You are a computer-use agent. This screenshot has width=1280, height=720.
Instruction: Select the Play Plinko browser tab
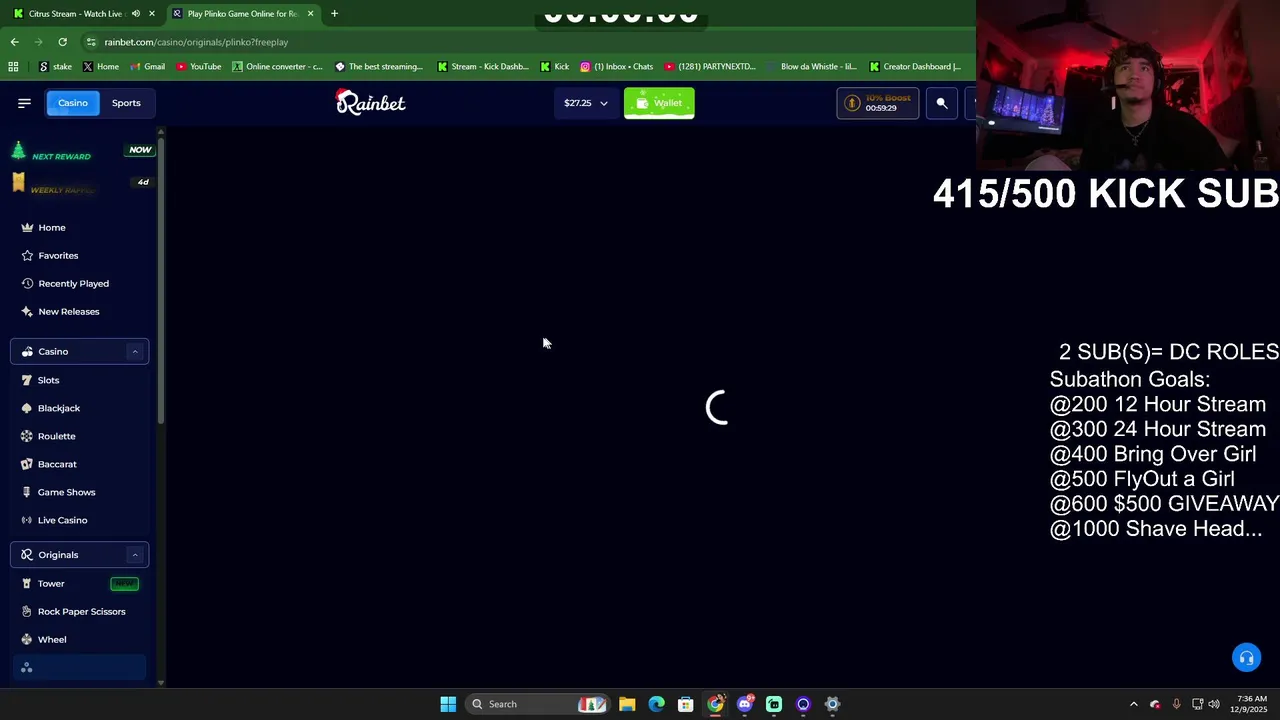[243, 14]
